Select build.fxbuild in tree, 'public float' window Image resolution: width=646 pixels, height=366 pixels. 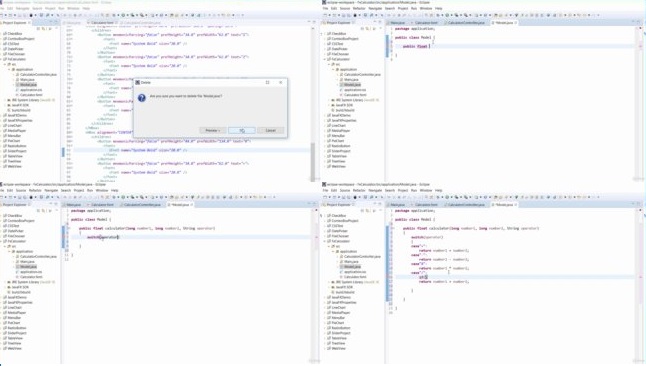(346, 110)
